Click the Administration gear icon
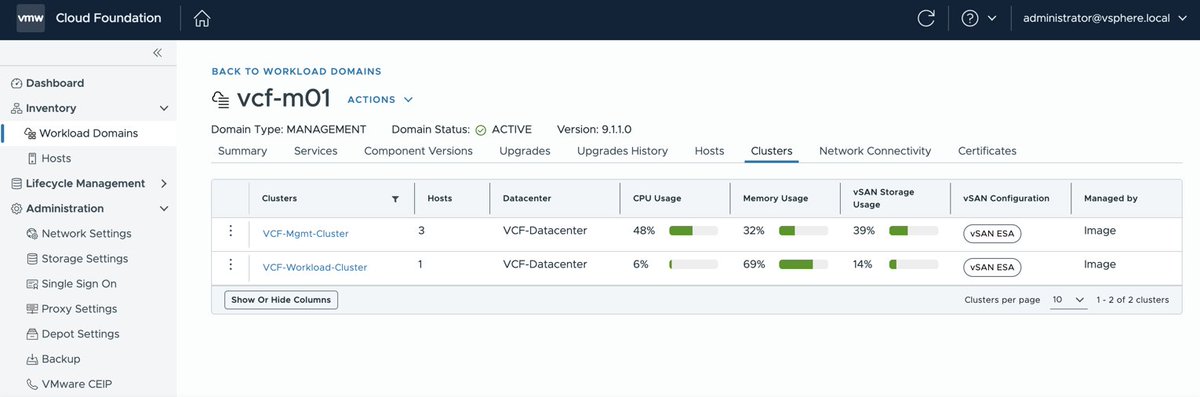This screenshot has height=397, width=1200. pyautogui.click(x=17, y=209)
